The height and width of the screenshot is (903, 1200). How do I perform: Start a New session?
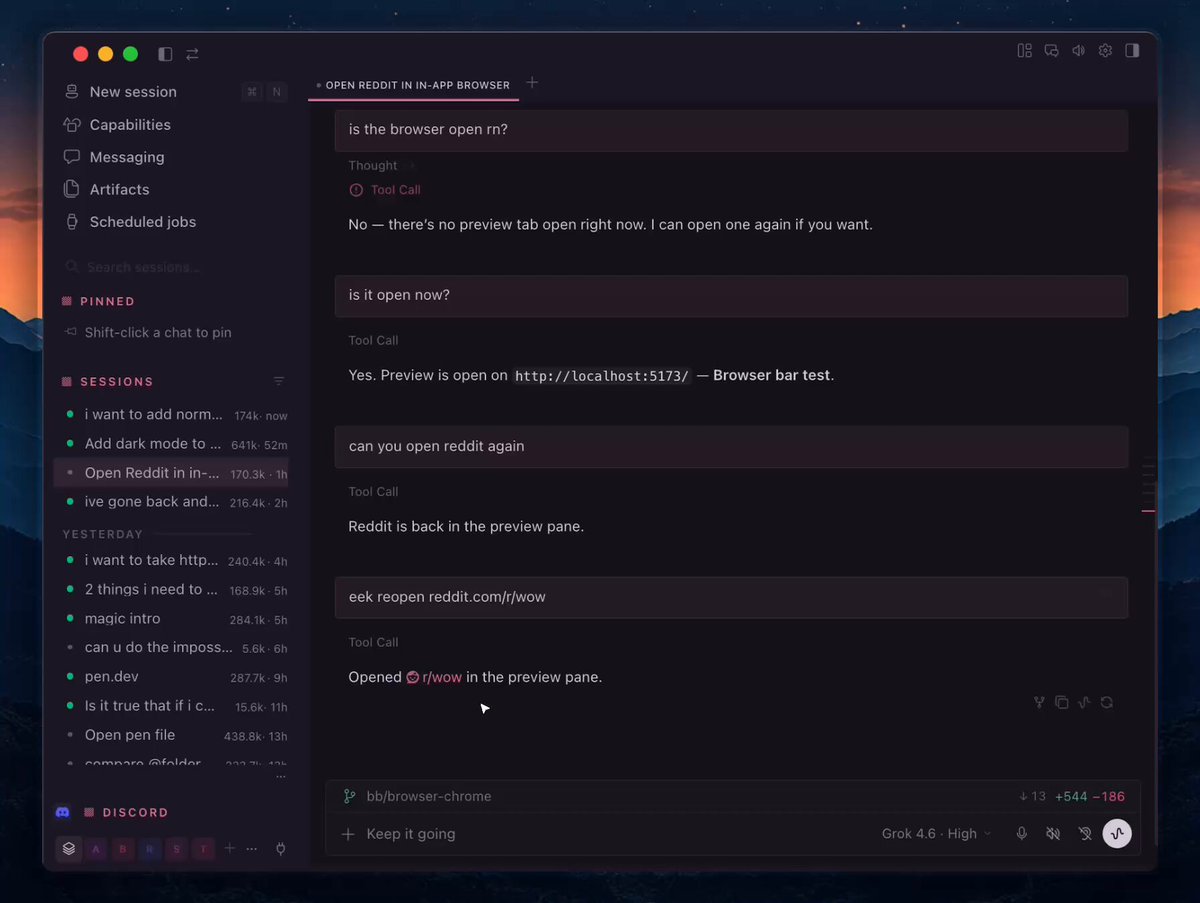(174, 92)
